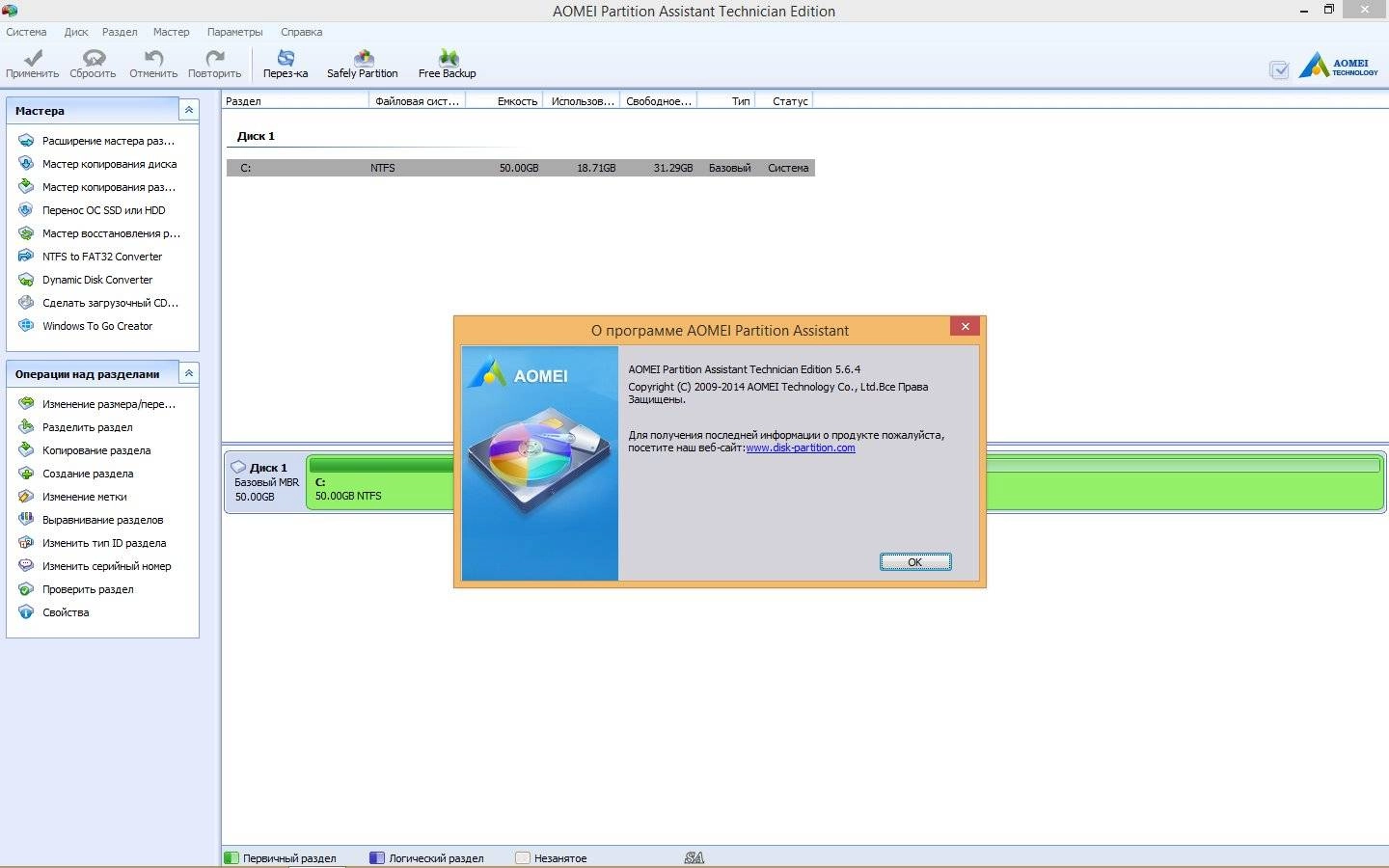Open Мастер копирования раздела wizard
This screenshot has height=868, width=1389.
click(x=108, y=187)
